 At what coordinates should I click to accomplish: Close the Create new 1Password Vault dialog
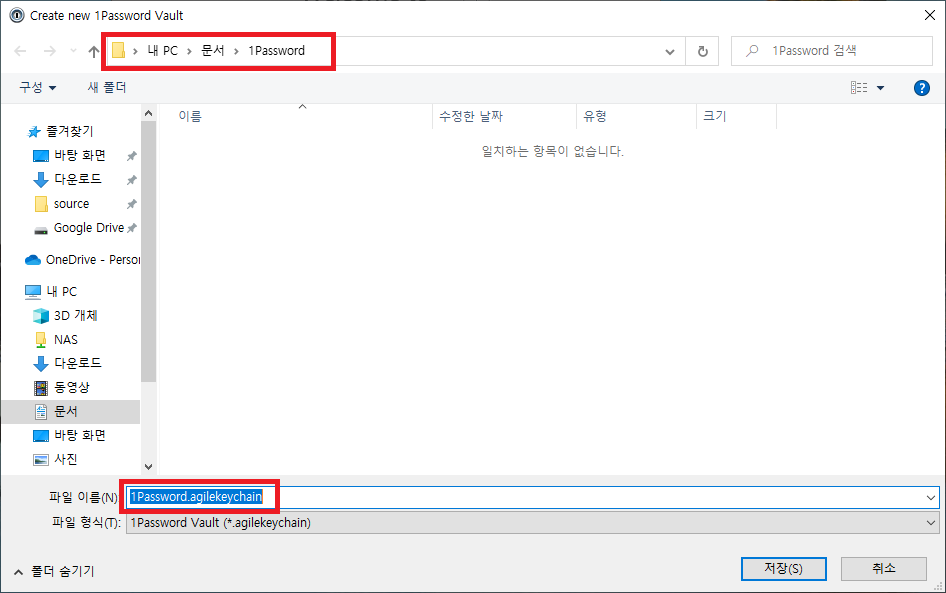(930, 15)
